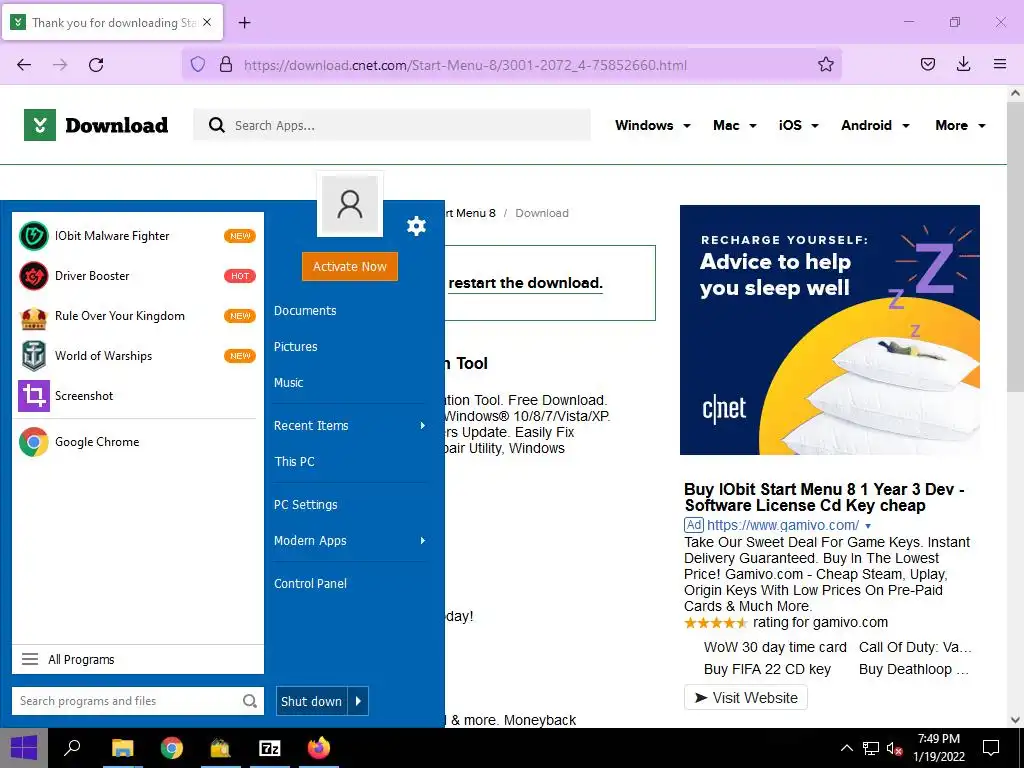Image resolution: width=1024 pixels, height=768 pixels.
Task: Click the Windows Start button in taskbar
Action: click(24, 748)
